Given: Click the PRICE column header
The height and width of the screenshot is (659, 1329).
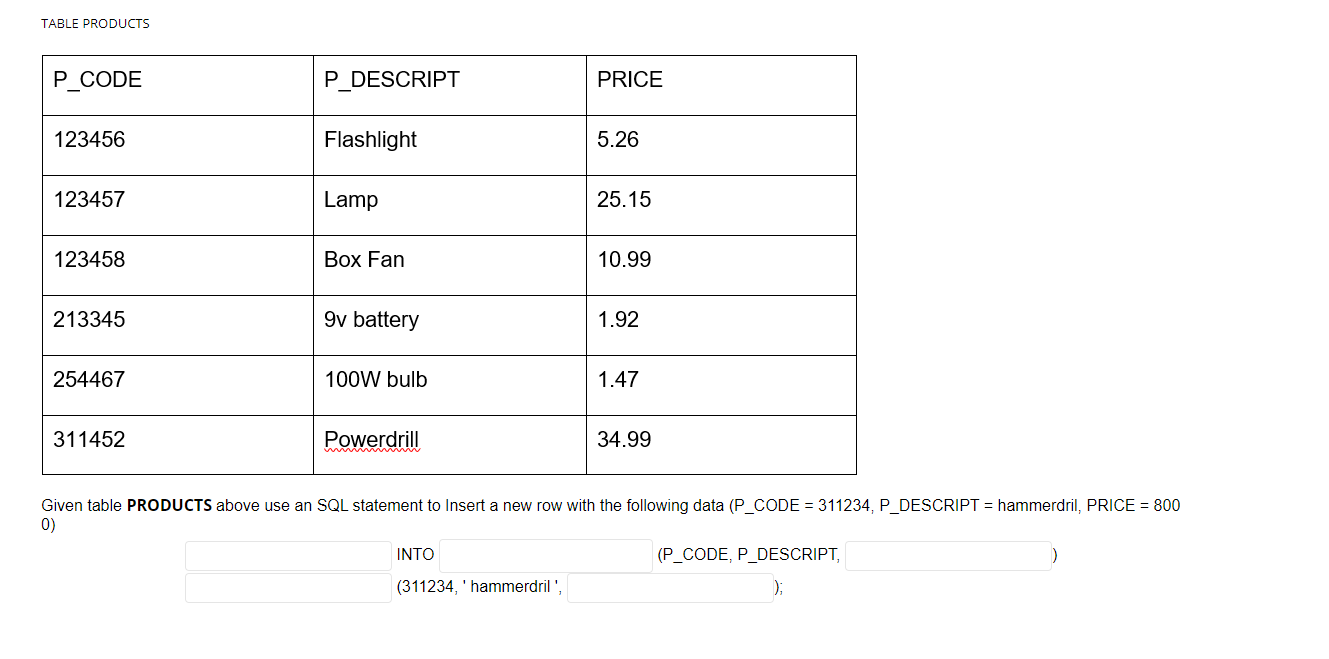Looking at the screenshot, I should pyautogui.click(x=630, y=79).
